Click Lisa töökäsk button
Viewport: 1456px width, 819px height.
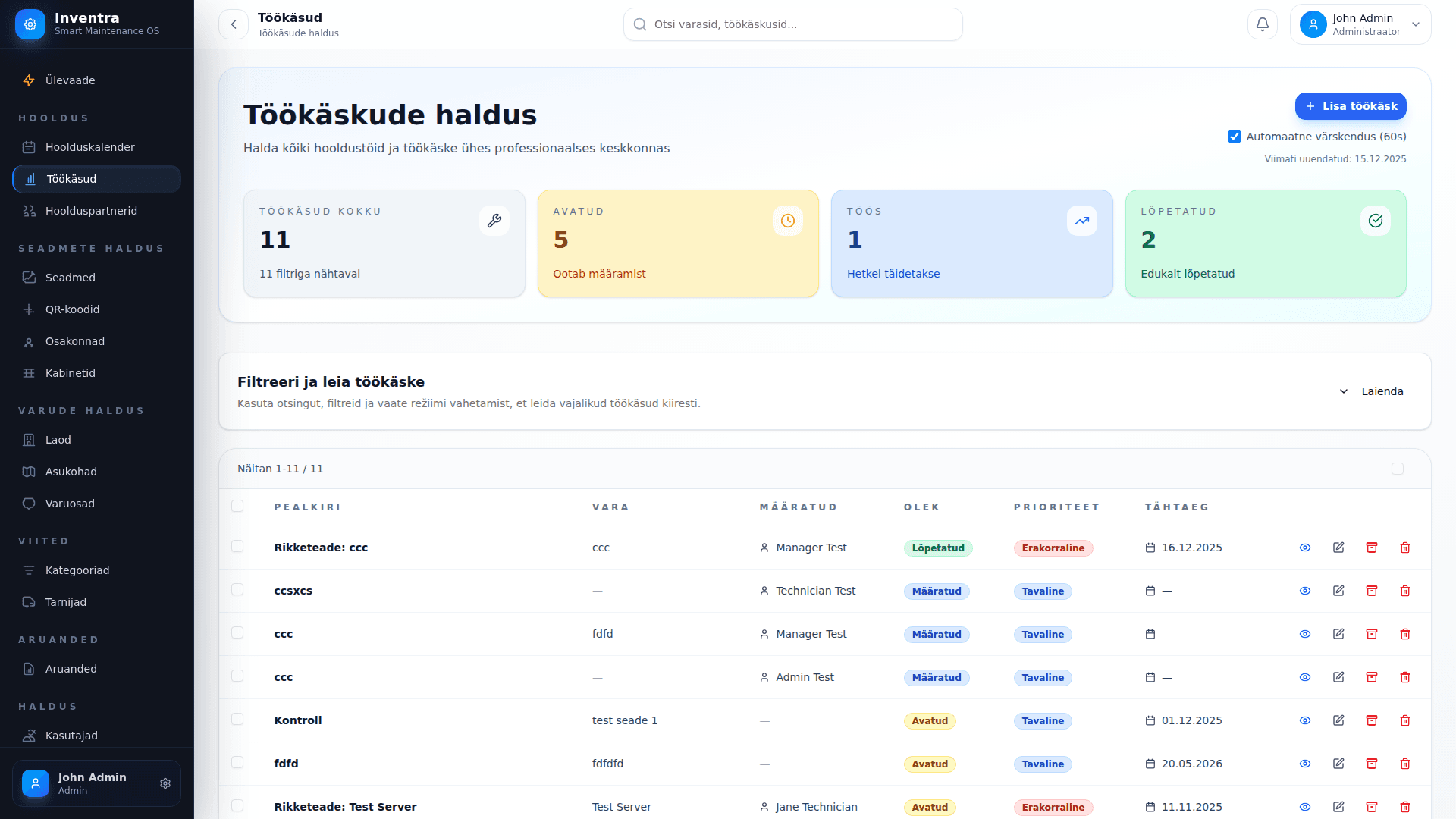(1351, 106)
